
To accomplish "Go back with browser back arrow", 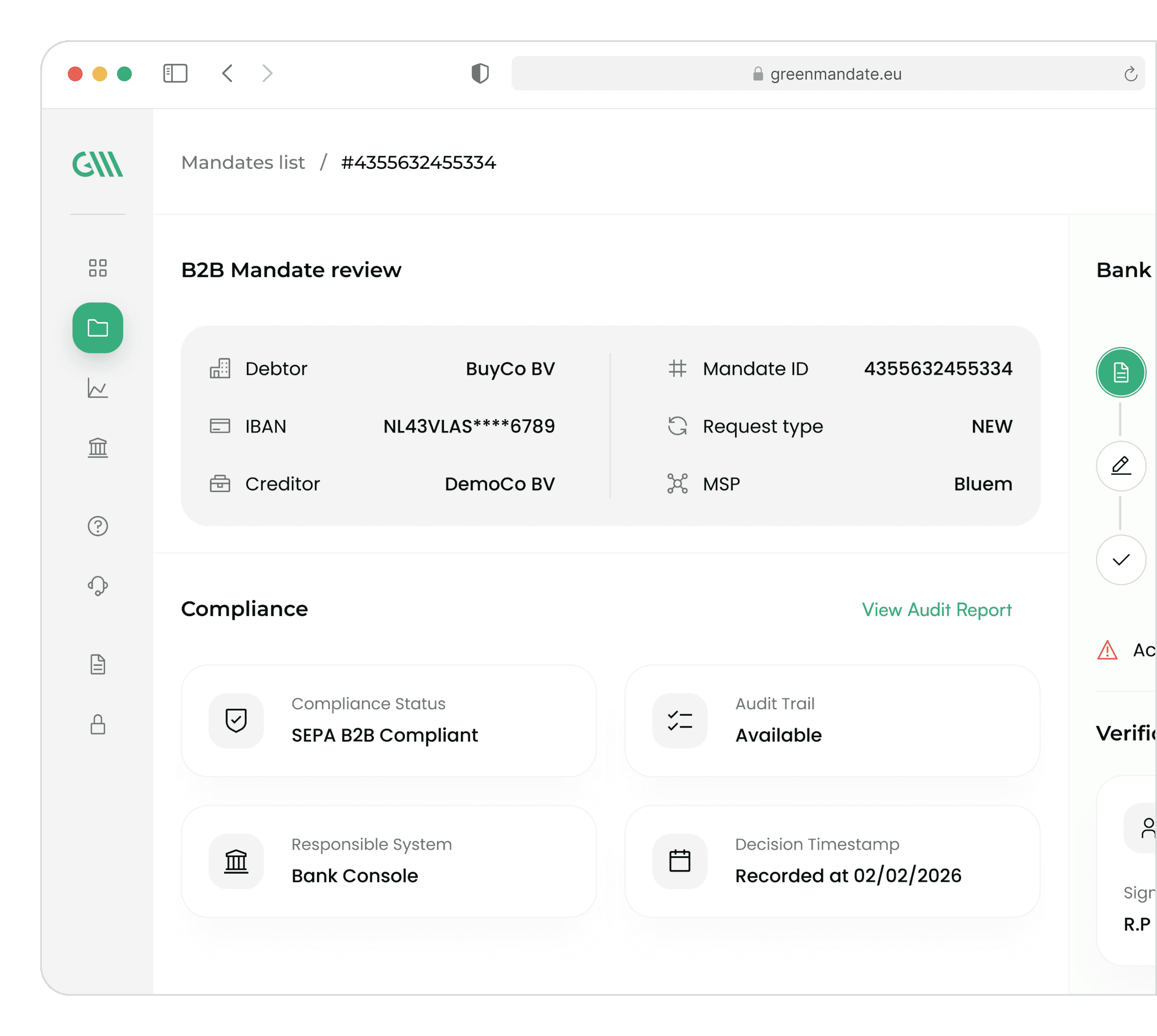I will coord(228,73).
